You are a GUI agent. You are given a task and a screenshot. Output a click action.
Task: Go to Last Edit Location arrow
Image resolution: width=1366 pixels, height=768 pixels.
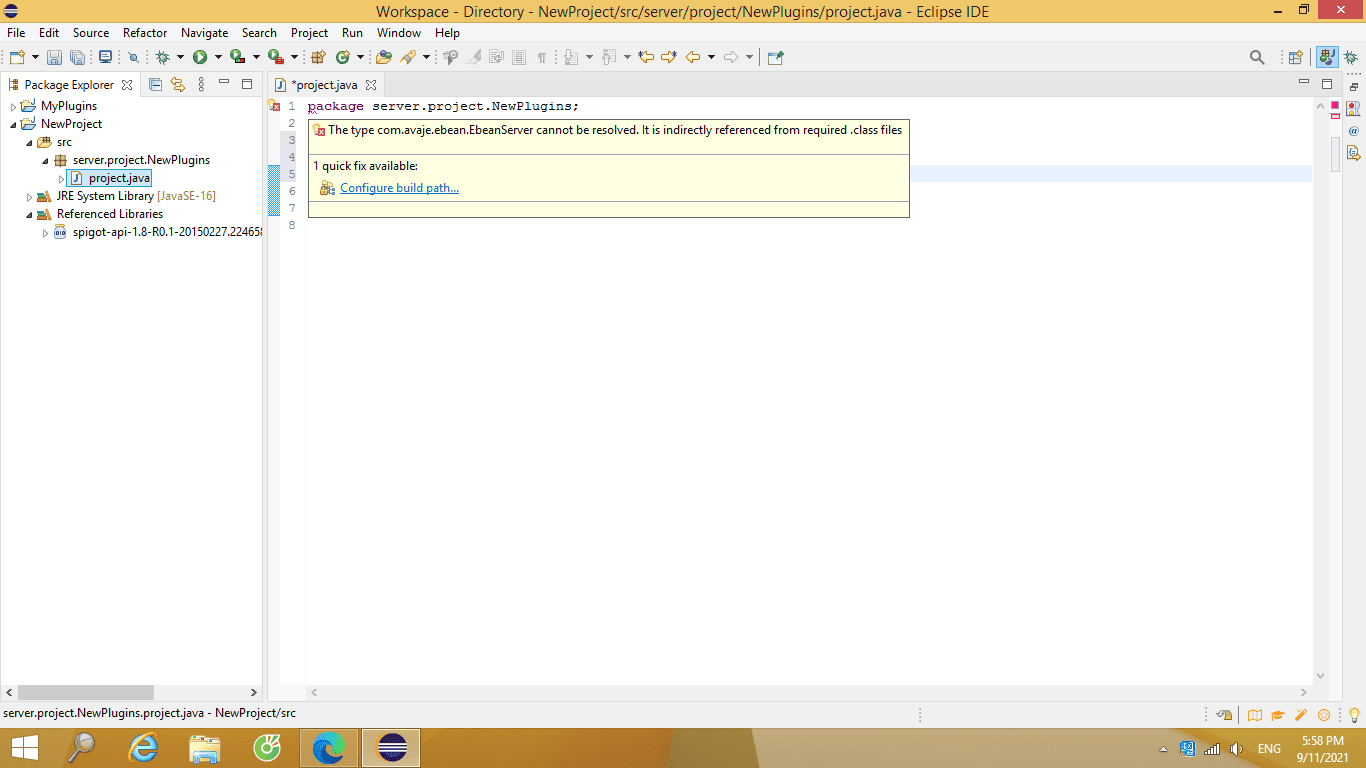(646, 57)
